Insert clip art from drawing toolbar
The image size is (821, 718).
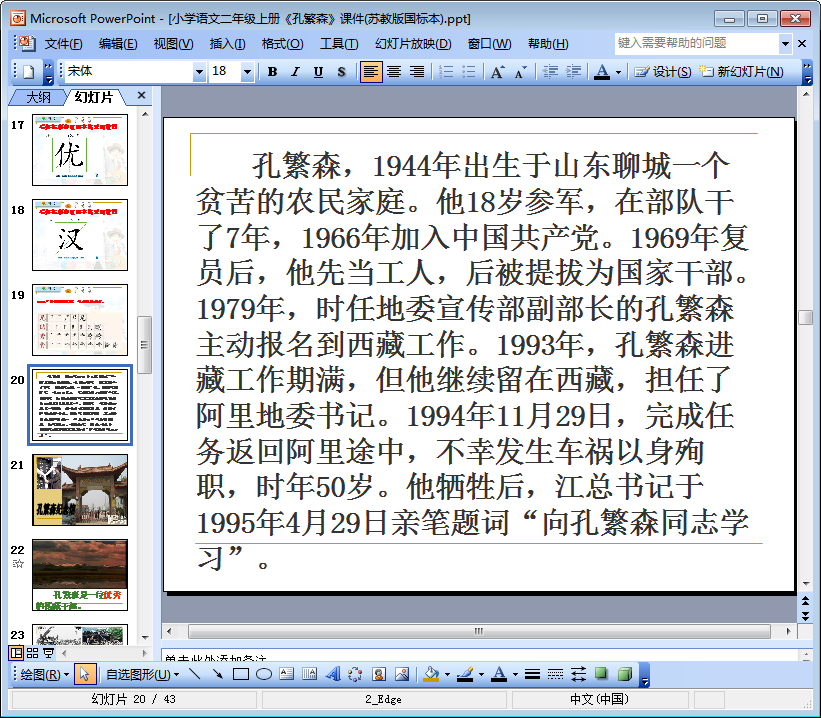[379, 674]
